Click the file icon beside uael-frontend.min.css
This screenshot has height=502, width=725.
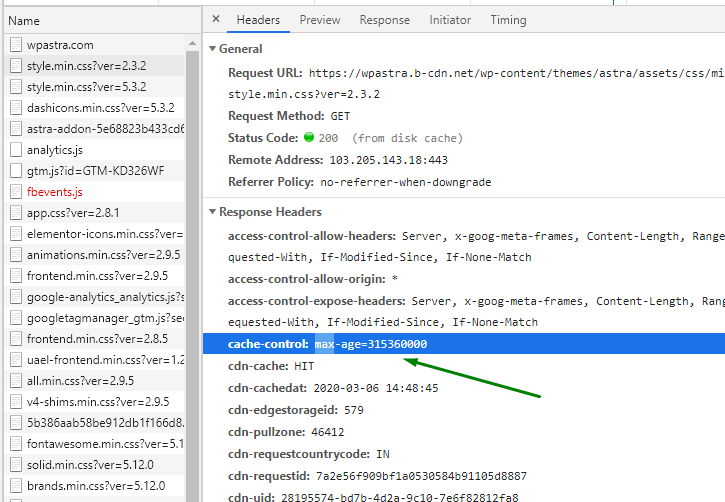click(16, 360)
